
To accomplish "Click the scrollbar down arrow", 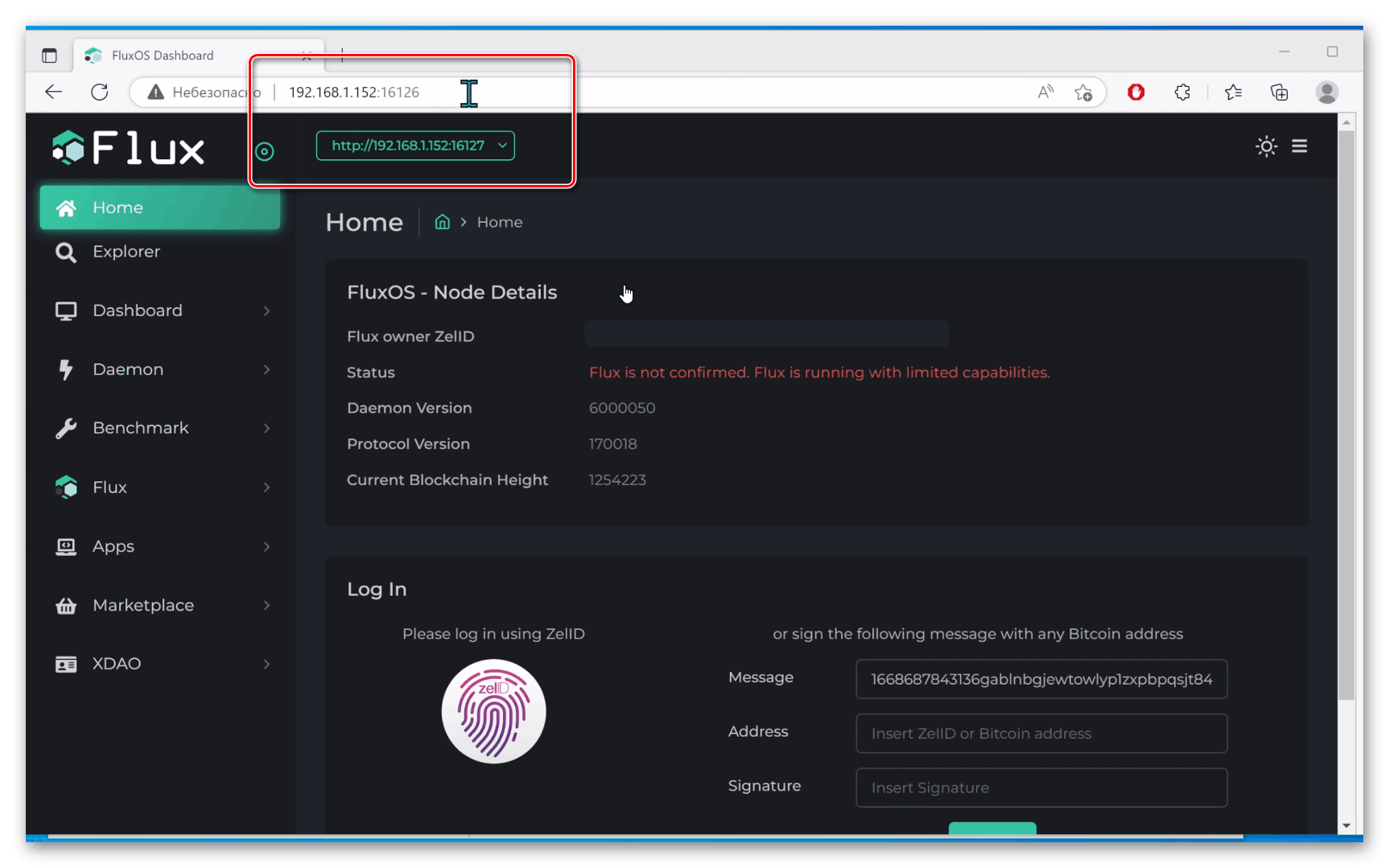I will (x=1346, y=826).
